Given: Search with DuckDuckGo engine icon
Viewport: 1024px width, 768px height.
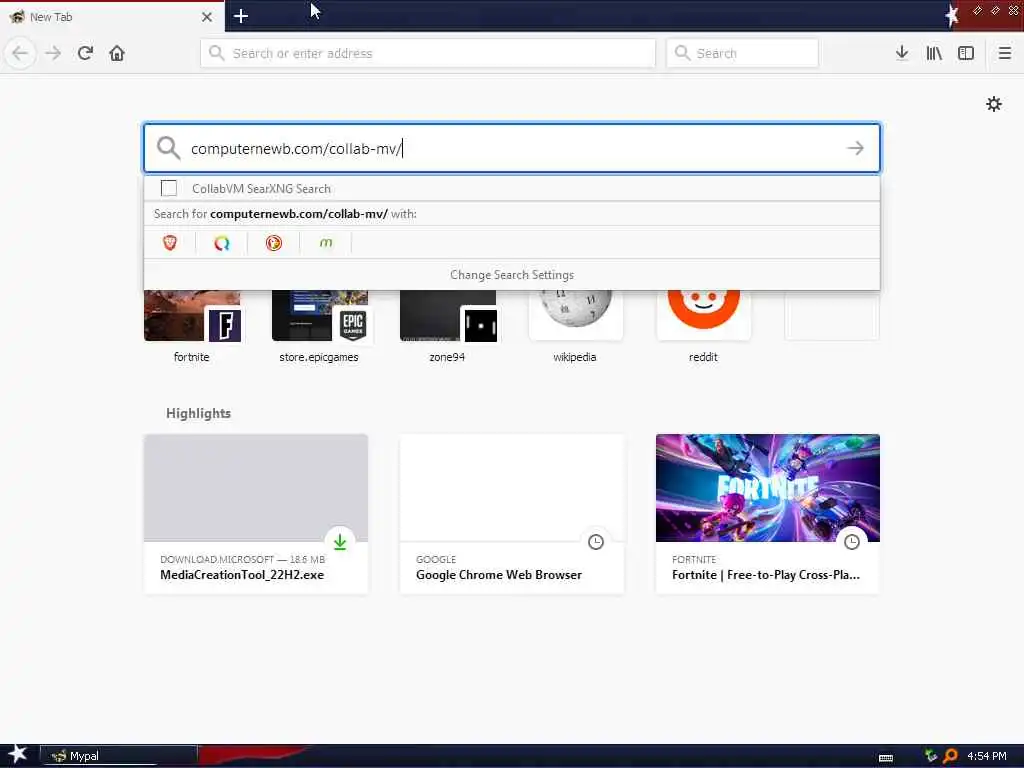Looking at the screenshot, I should (x=274, y=243).
